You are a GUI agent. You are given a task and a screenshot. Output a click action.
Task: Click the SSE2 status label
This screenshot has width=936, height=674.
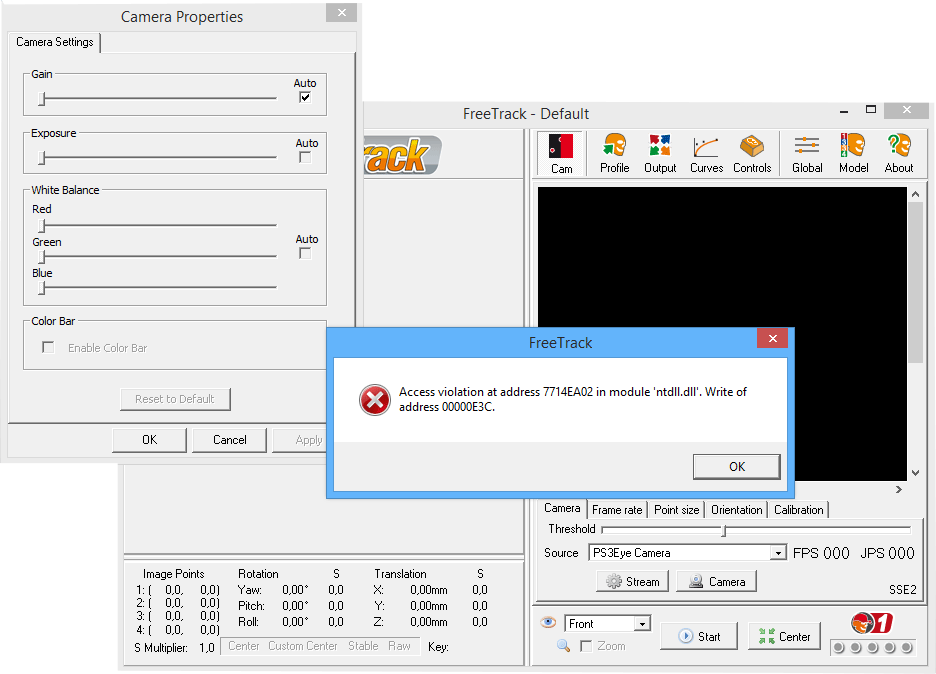pos(902,590)
